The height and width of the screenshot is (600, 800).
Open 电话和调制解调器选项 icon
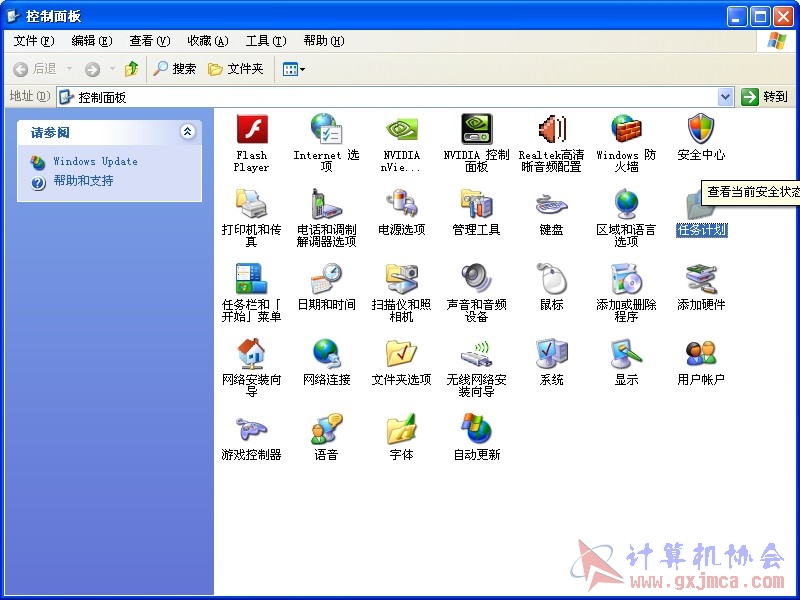click(327, 204)
